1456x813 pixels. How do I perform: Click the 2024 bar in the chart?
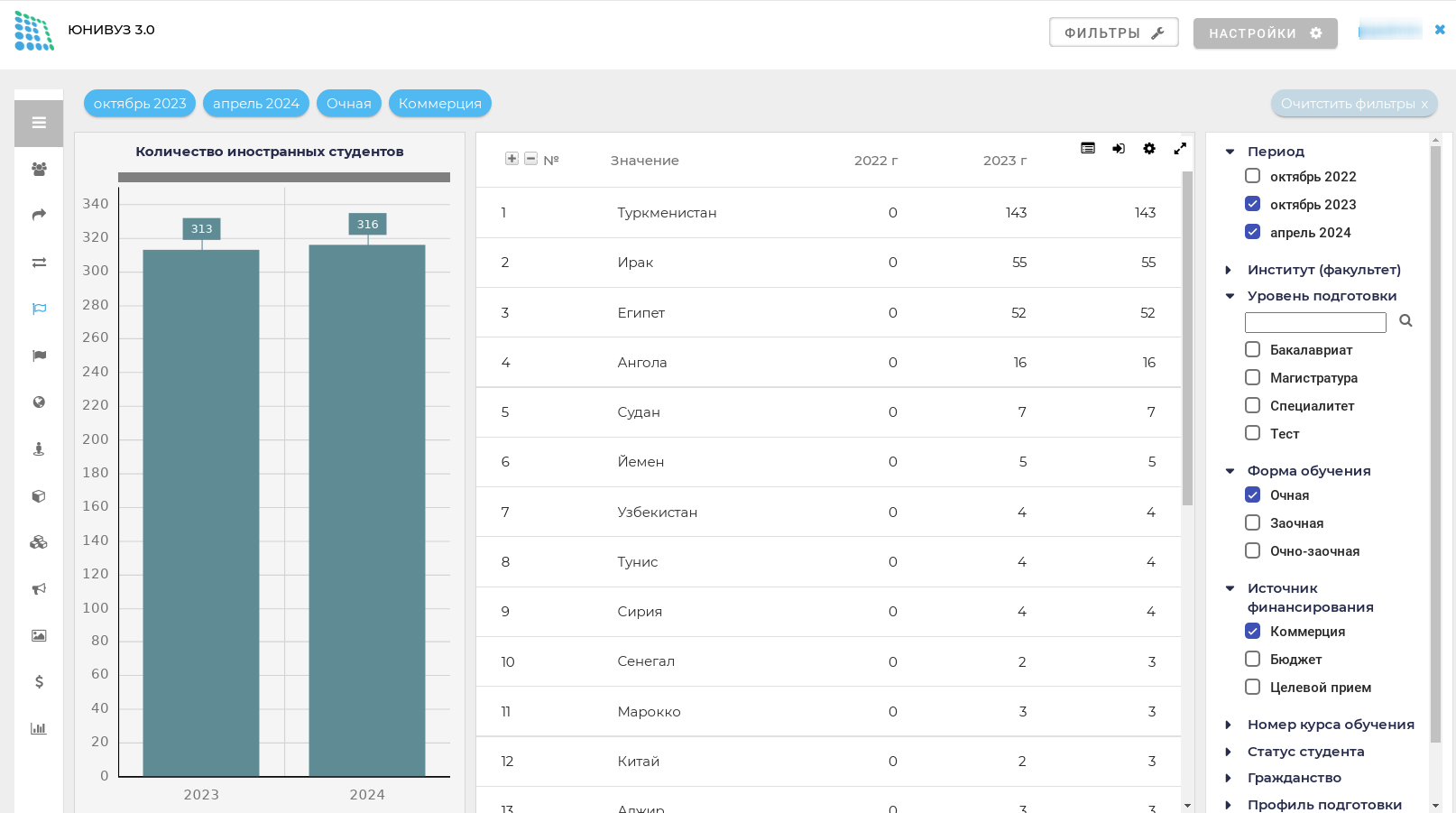click(x=367, y=510)
